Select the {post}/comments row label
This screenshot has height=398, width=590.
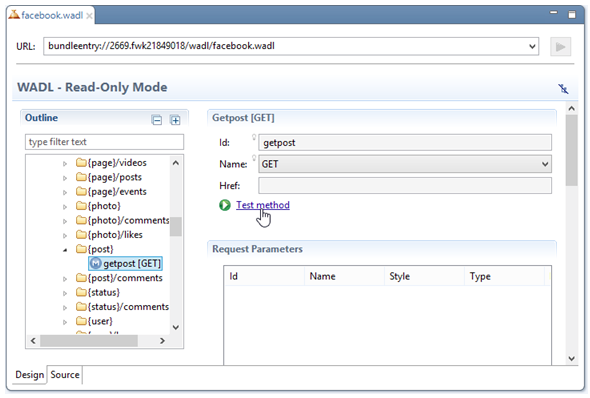click(x=125, y=278)
